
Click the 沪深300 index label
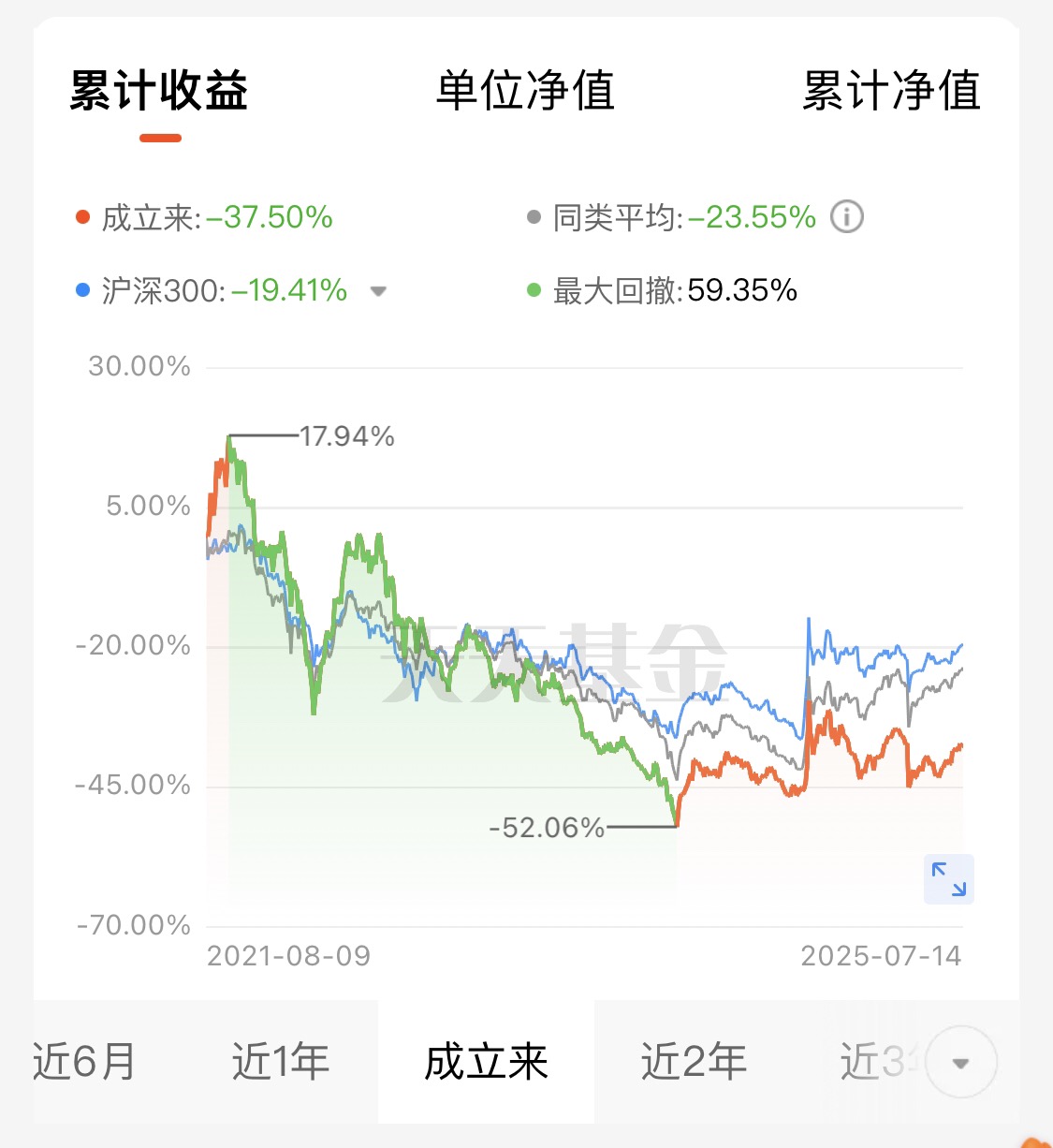click(163, 291)
